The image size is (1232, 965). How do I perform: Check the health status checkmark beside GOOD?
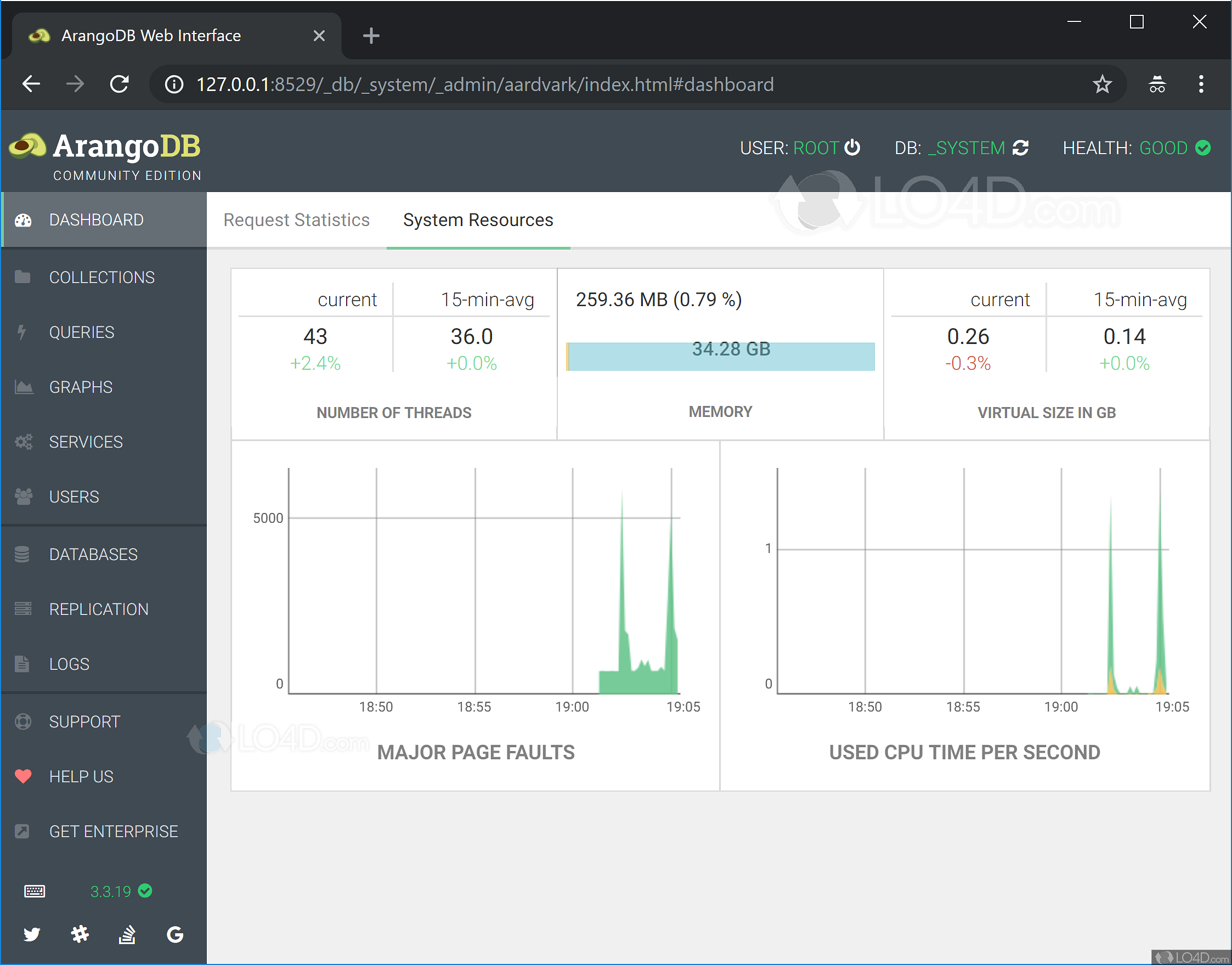pyautogui.click(x=1202, y=148)
